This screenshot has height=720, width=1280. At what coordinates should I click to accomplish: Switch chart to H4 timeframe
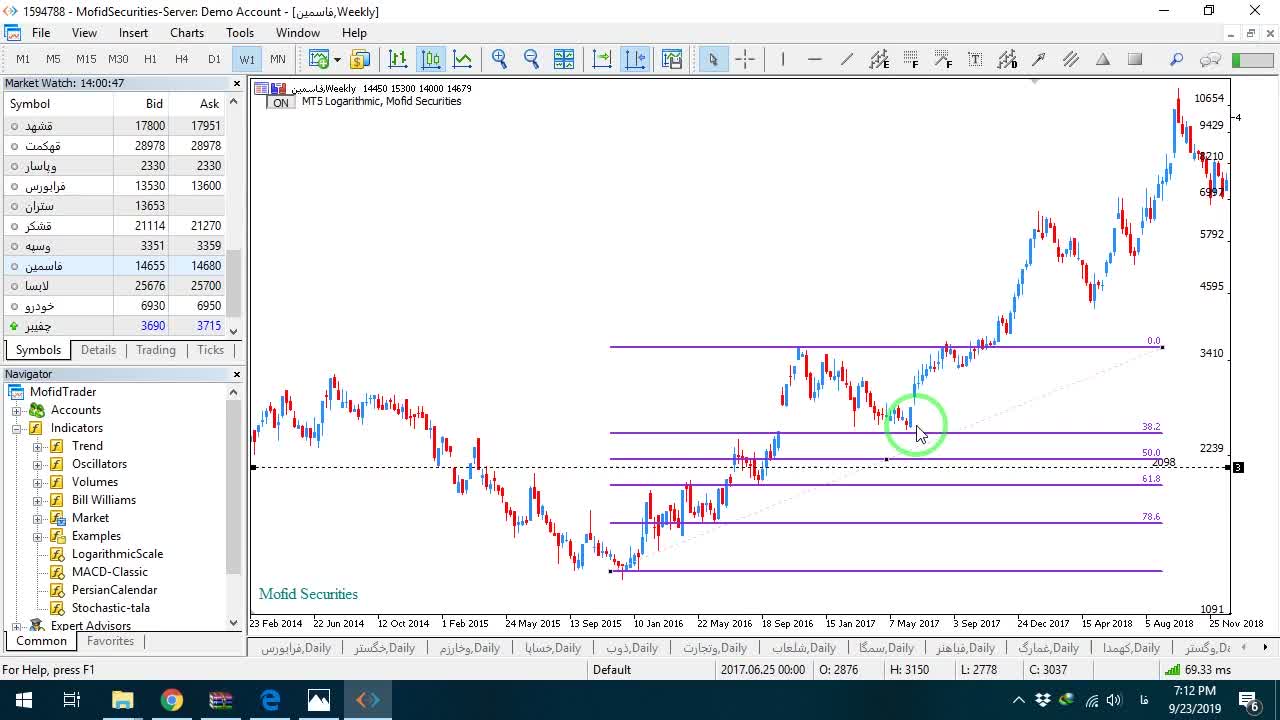[x=182, y=59]
